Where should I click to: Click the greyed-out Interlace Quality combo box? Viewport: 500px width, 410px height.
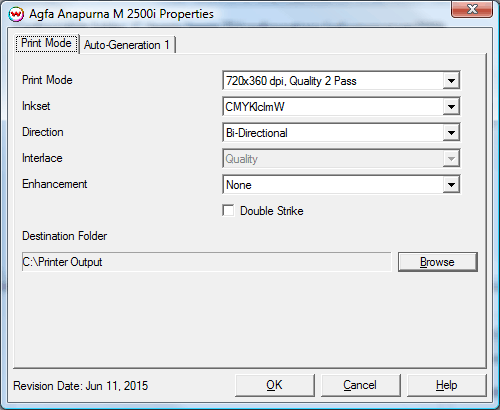coord(341,159)
